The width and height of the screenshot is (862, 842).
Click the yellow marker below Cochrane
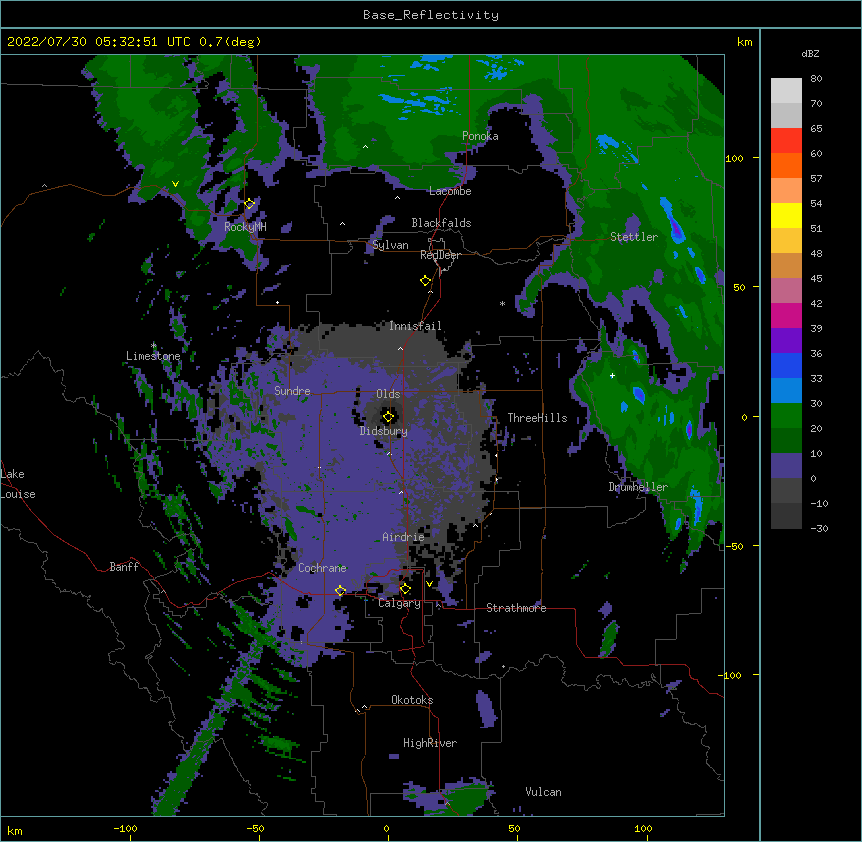coord(340,590)
